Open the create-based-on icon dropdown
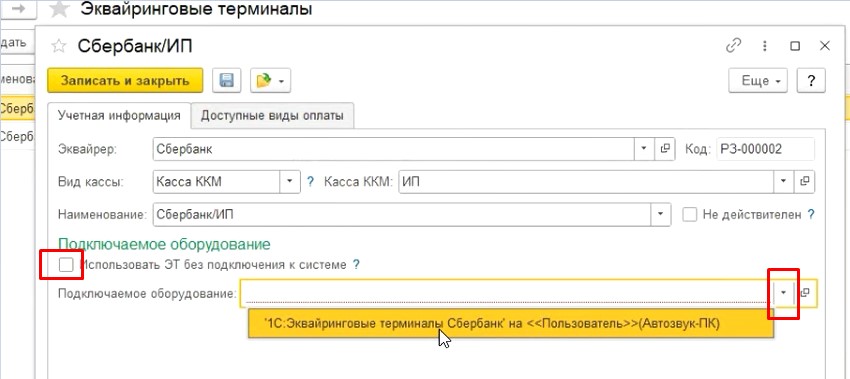850x379 pixels. [271, 81]
